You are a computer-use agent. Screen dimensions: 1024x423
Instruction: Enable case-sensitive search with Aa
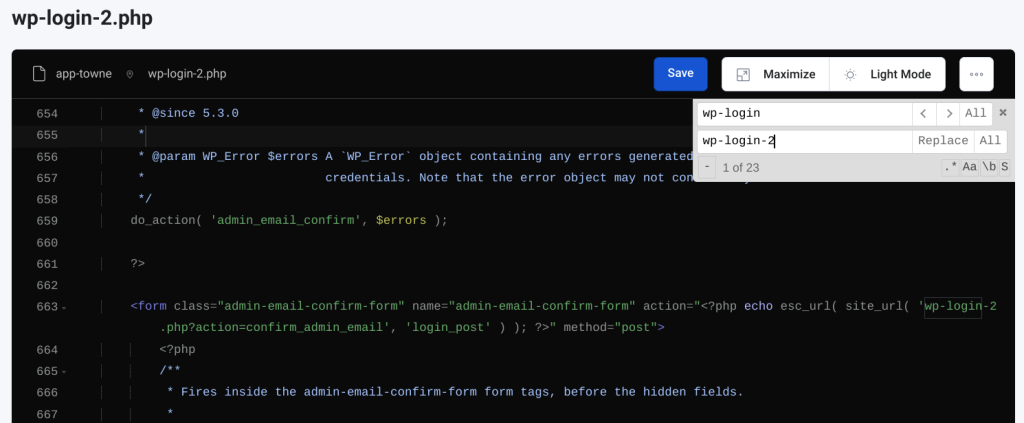tap(970, 167)
